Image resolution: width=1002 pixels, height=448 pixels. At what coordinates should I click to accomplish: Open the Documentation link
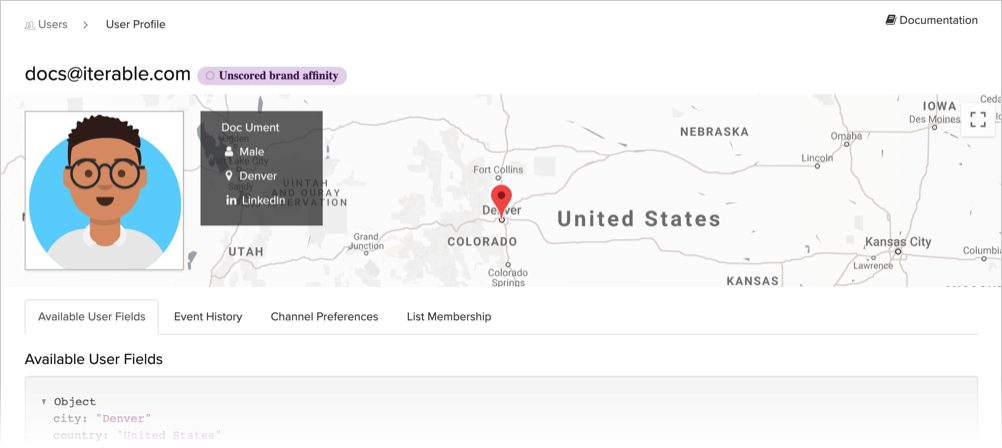938,20
